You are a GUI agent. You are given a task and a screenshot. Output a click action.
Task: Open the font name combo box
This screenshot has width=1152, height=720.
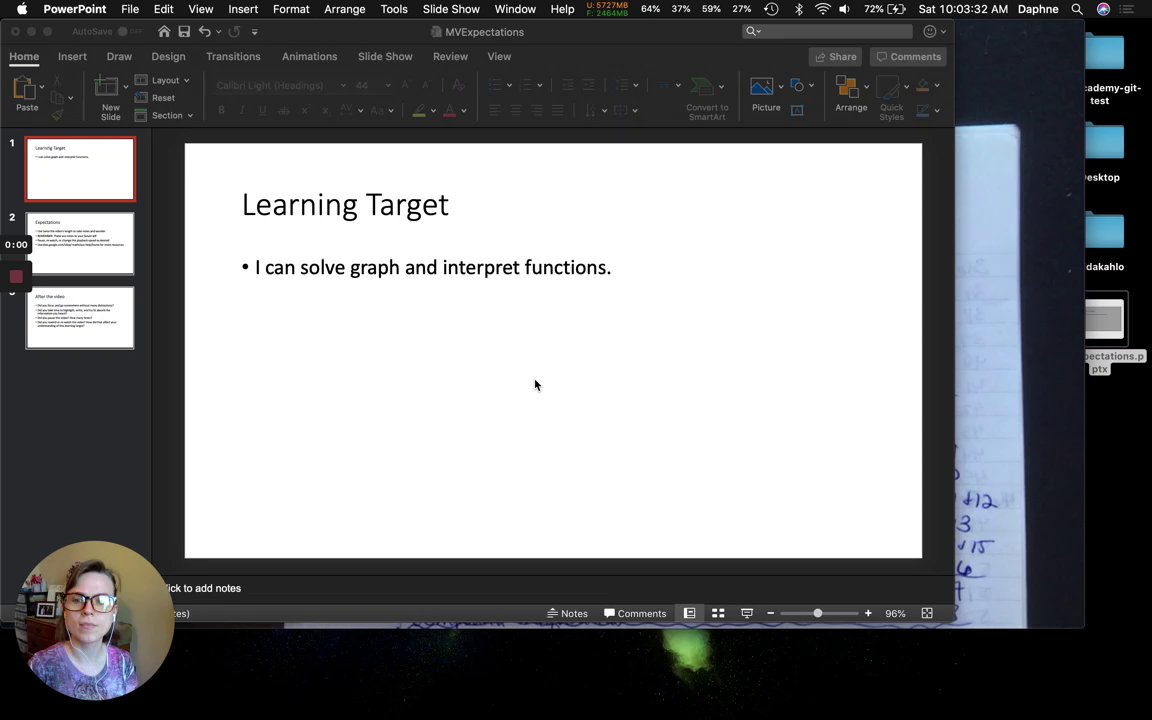coord(280,85)
